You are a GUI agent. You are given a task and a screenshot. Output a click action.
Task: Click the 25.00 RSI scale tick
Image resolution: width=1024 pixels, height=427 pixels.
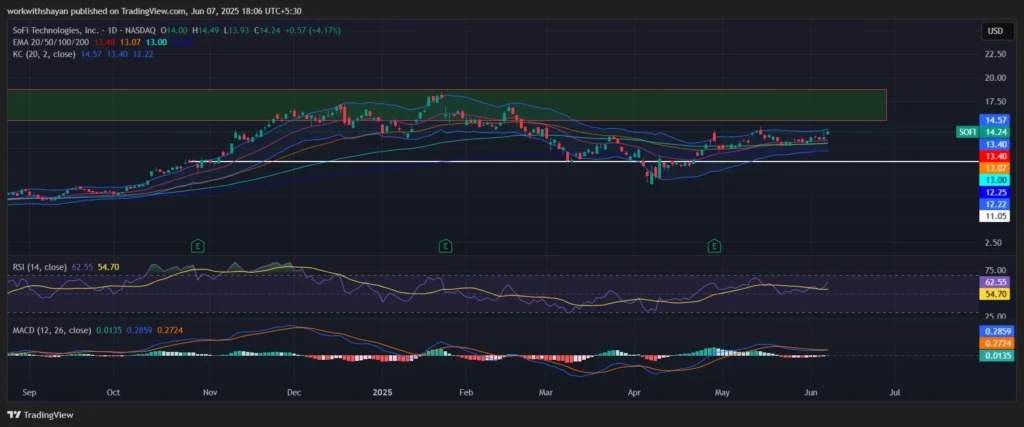[995, 316]
